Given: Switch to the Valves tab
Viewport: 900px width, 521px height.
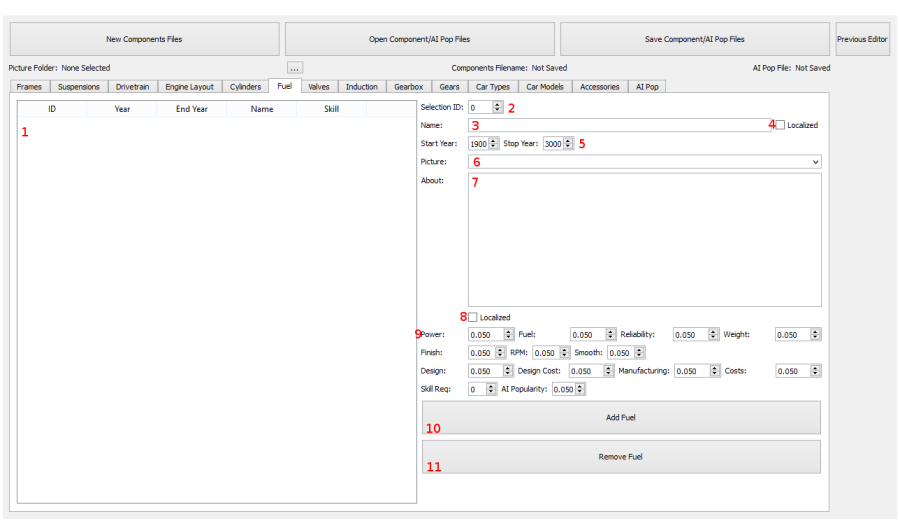Looking at the screenshot, I should tap(319, 87).
